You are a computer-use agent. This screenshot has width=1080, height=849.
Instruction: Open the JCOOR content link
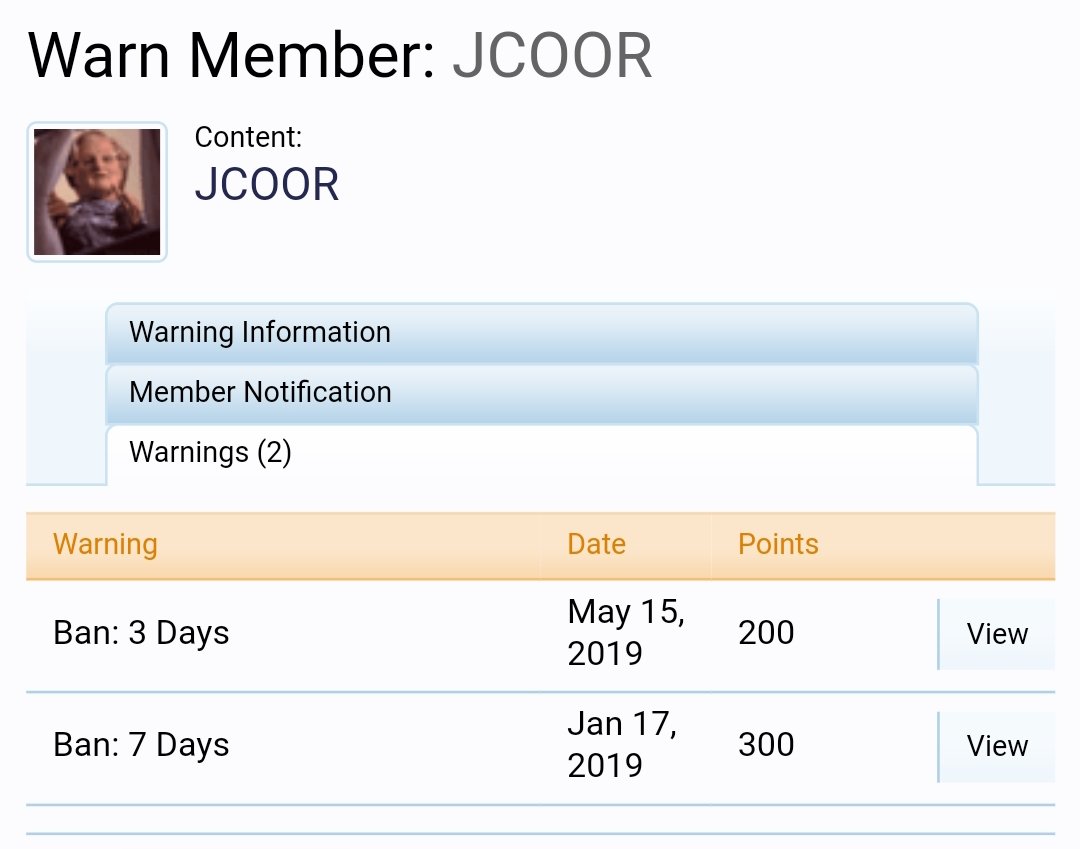click(x=267, y=185)
